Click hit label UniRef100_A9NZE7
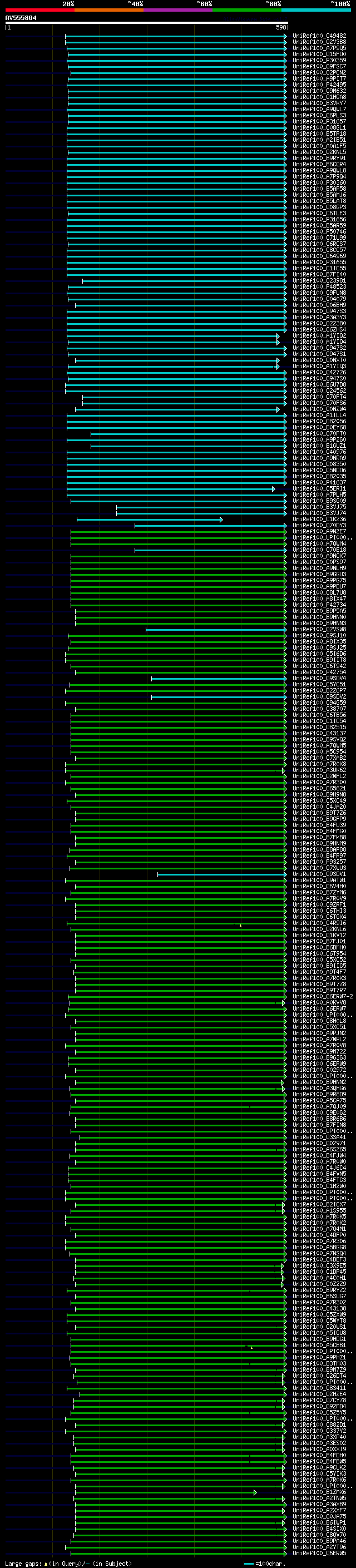 319,532
